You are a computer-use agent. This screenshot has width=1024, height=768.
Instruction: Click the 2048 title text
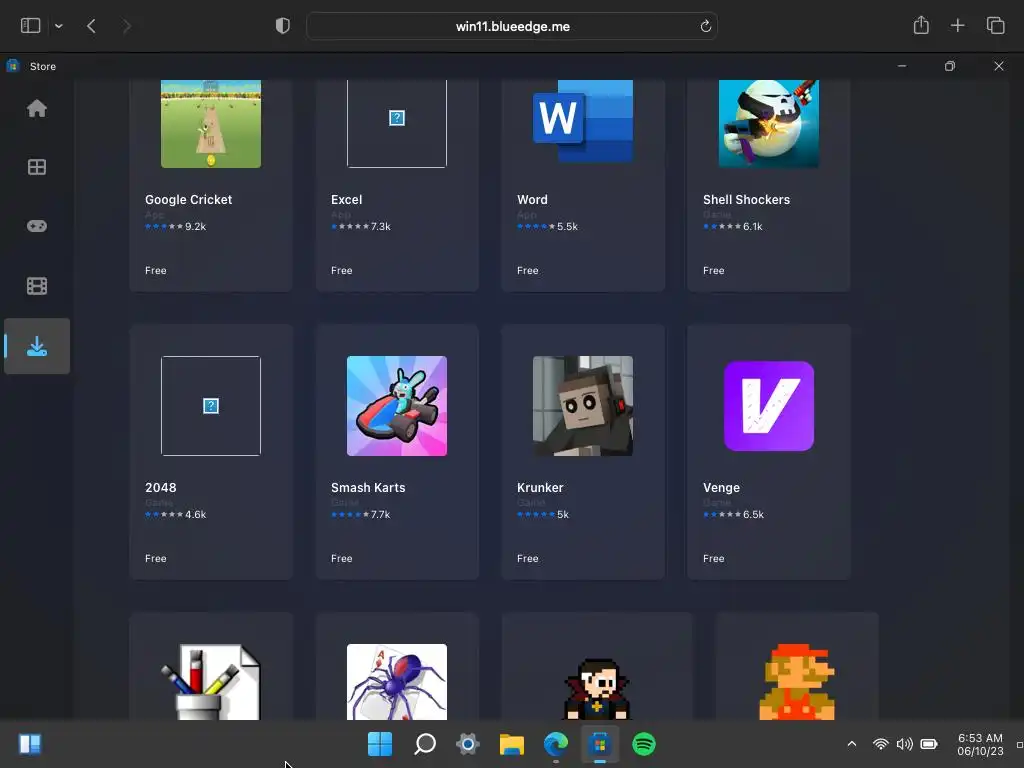[161, 488]
